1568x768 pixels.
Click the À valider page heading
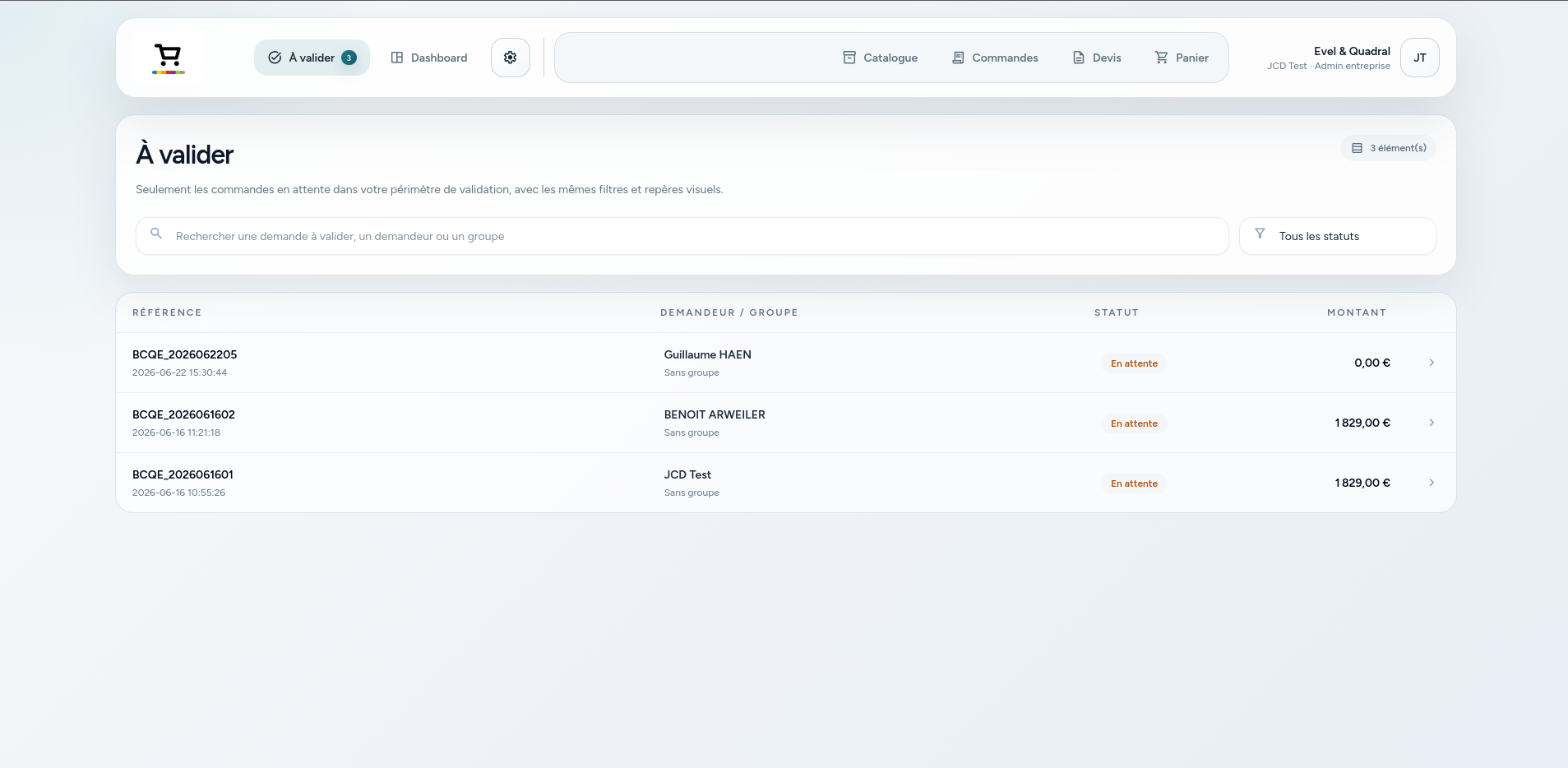coord(185,154)
